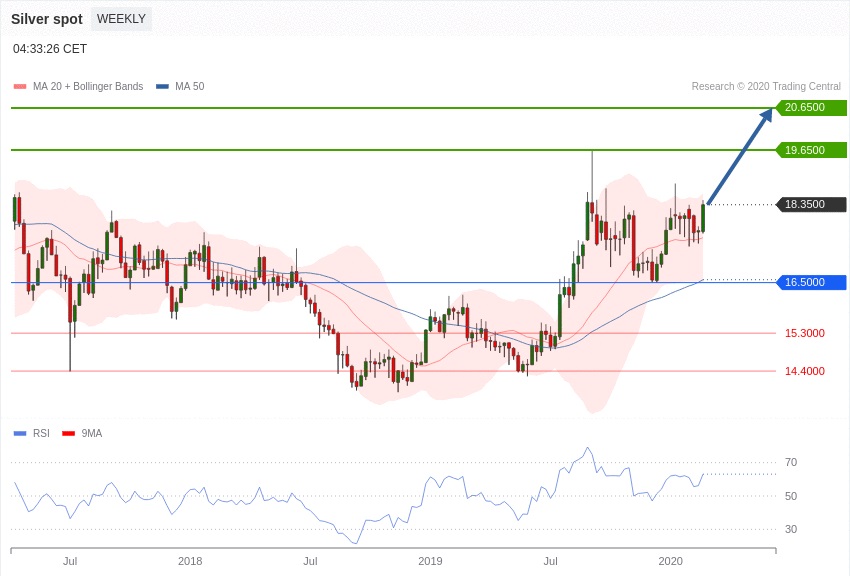
Task: Click the 2020 time axis label
Action: 671,561
